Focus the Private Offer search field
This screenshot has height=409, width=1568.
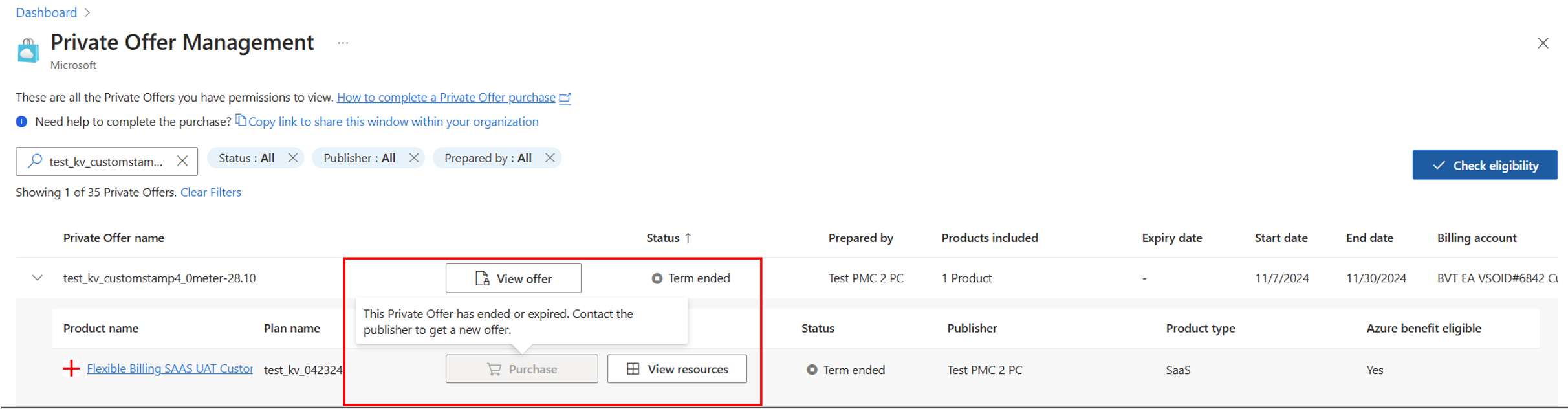tap(105, 162)
